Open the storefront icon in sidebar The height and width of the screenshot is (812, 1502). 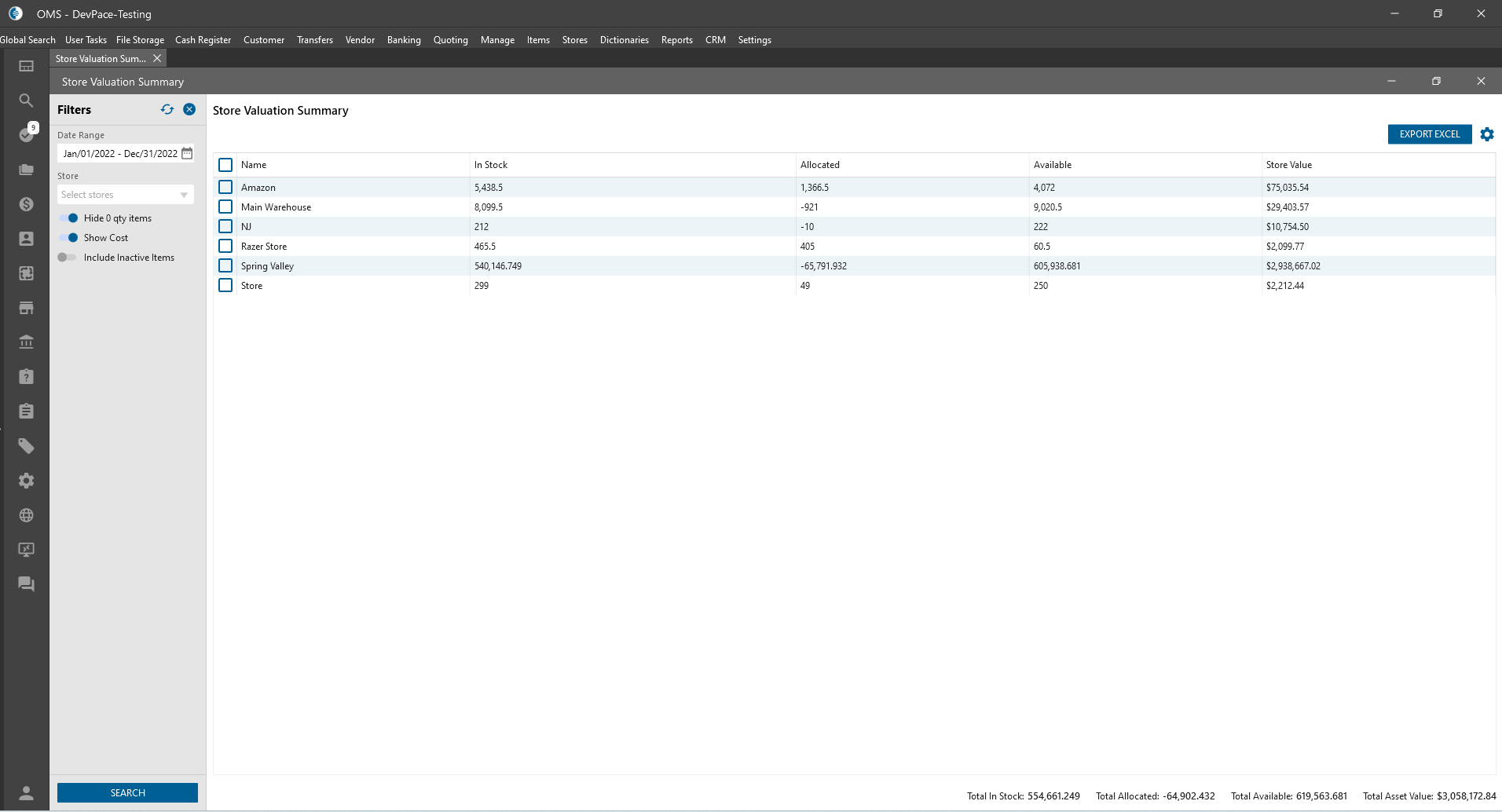pos(26,308)
